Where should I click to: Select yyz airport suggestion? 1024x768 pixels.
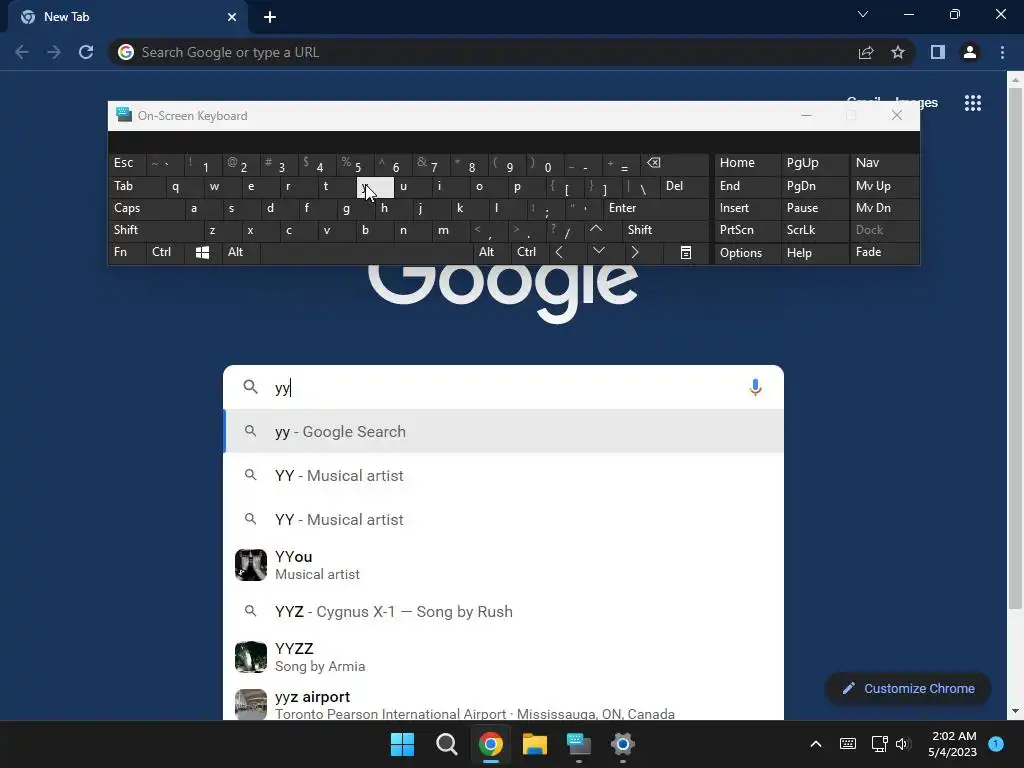(504, 704)
